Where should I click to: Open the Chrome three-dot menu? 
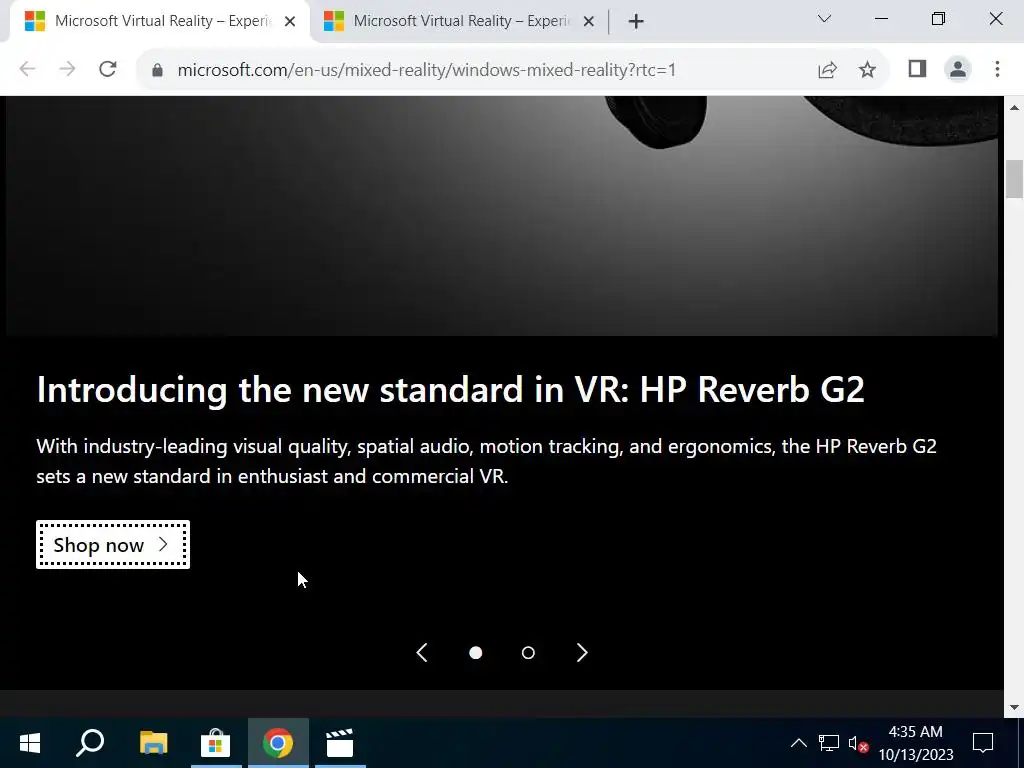tap(997, 69)
